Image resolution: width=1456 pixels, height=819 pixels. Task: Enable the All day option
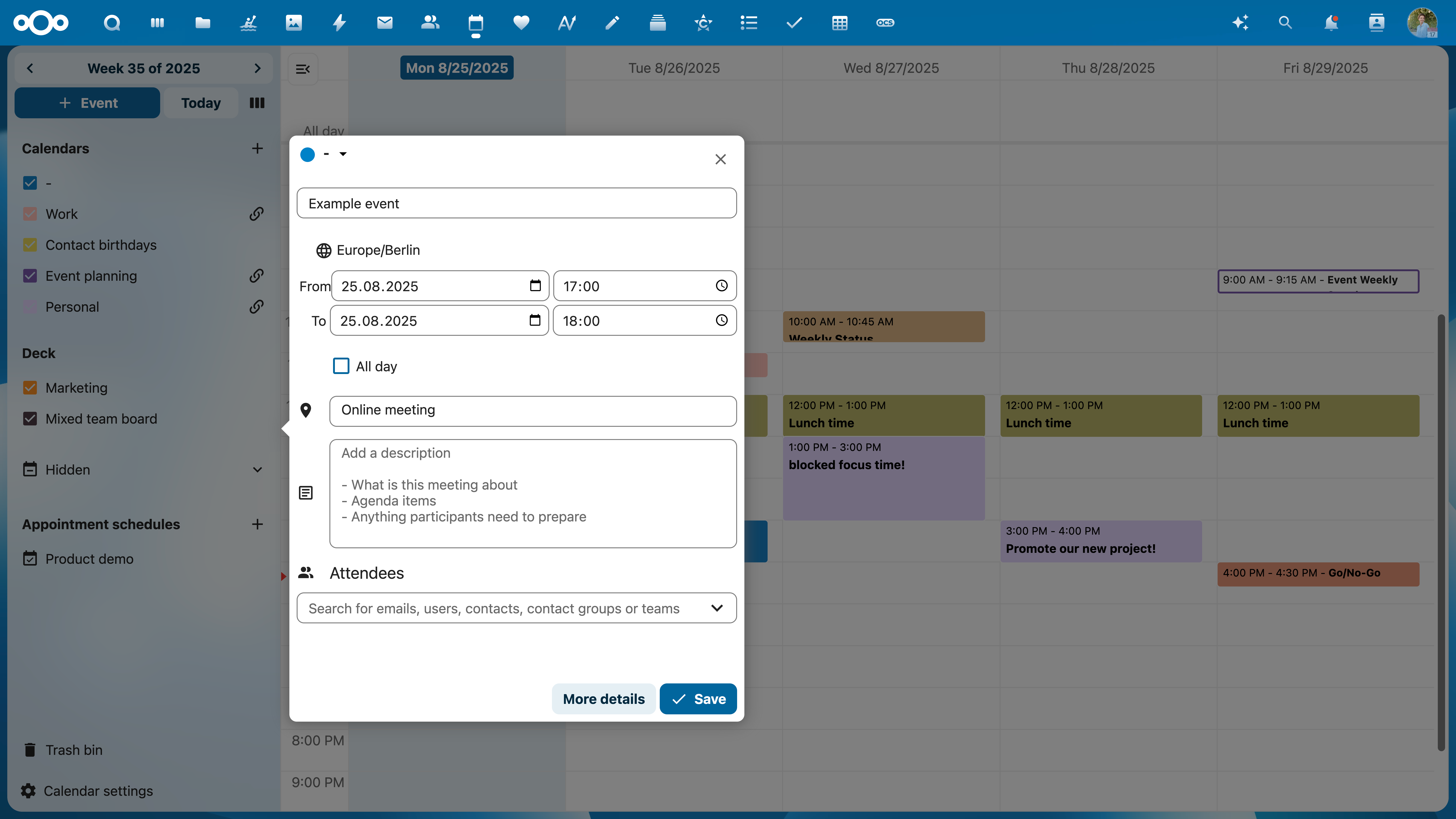click(341, 366)
